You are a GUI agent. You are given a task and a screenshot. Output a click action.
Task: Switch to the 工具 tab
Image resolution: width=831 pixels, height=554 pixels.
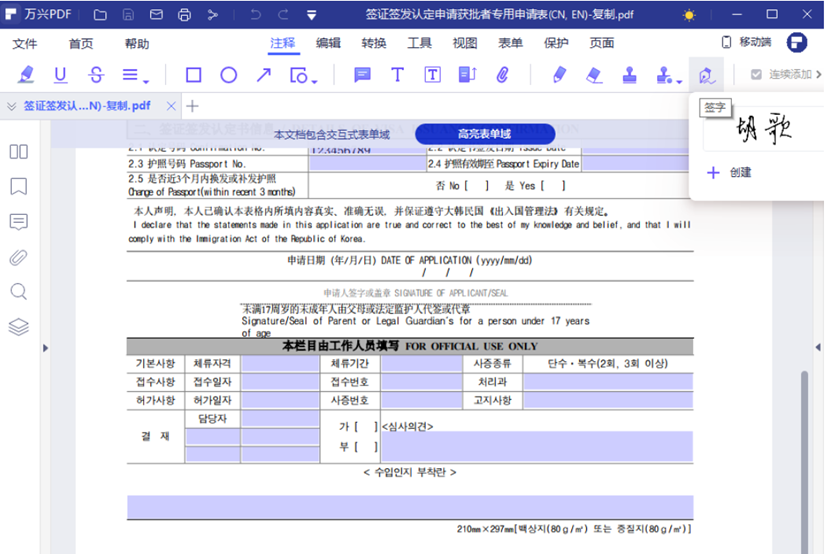419,43
